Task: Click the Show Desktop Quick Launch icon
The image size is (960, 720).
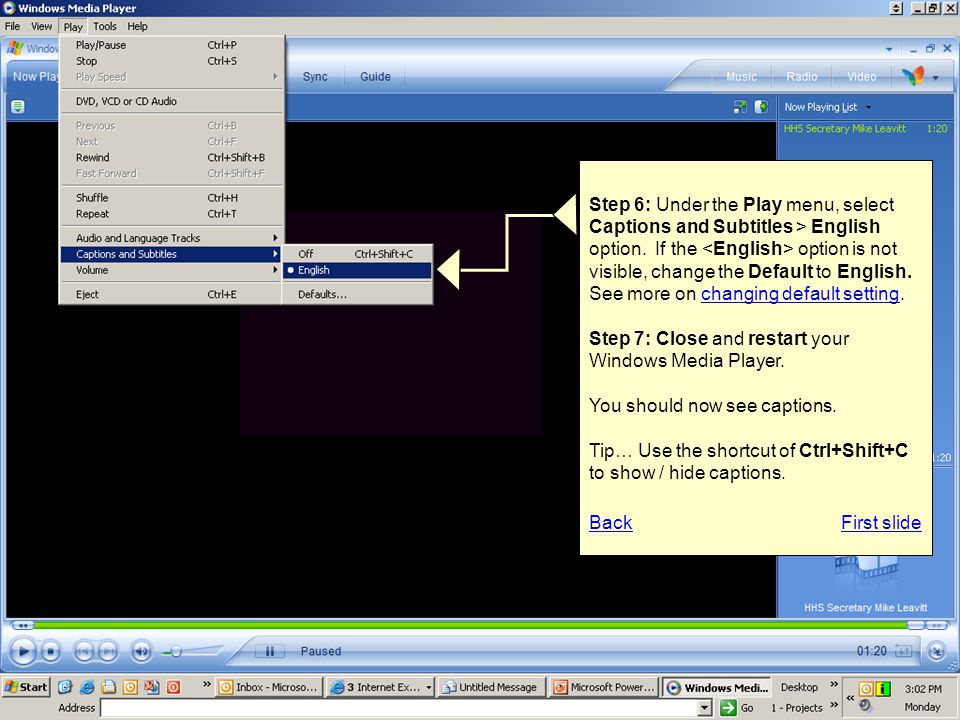Action: click(x=65, y=687)
